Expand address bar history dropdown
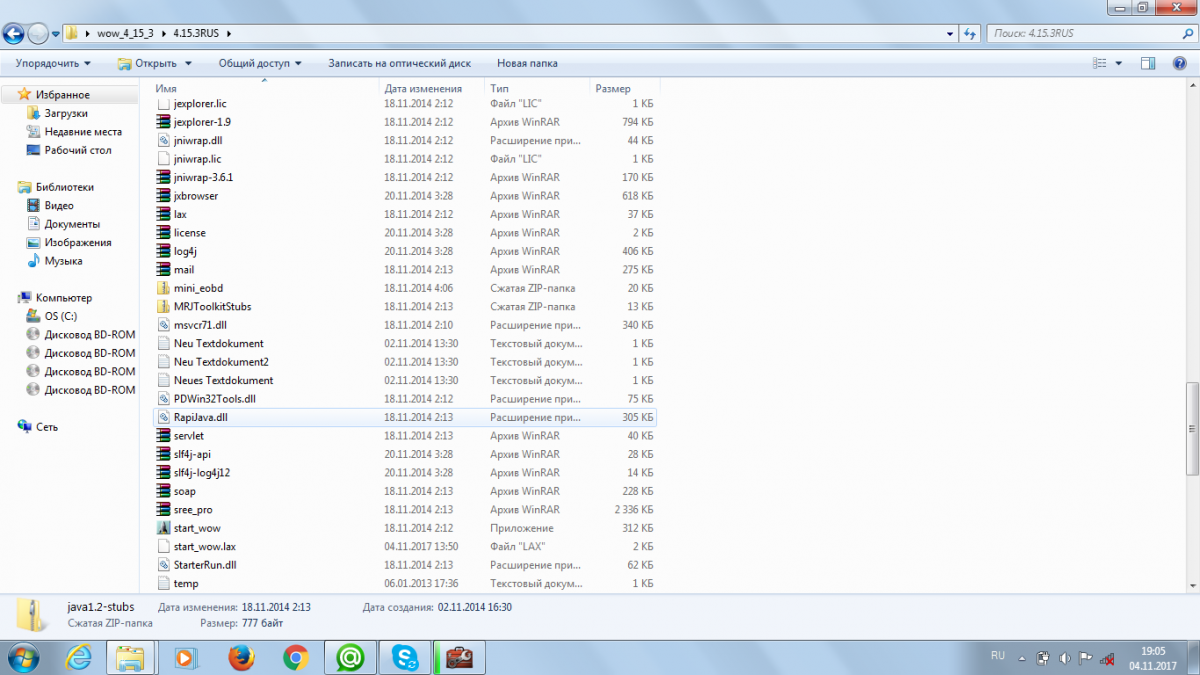 point(949,33)
